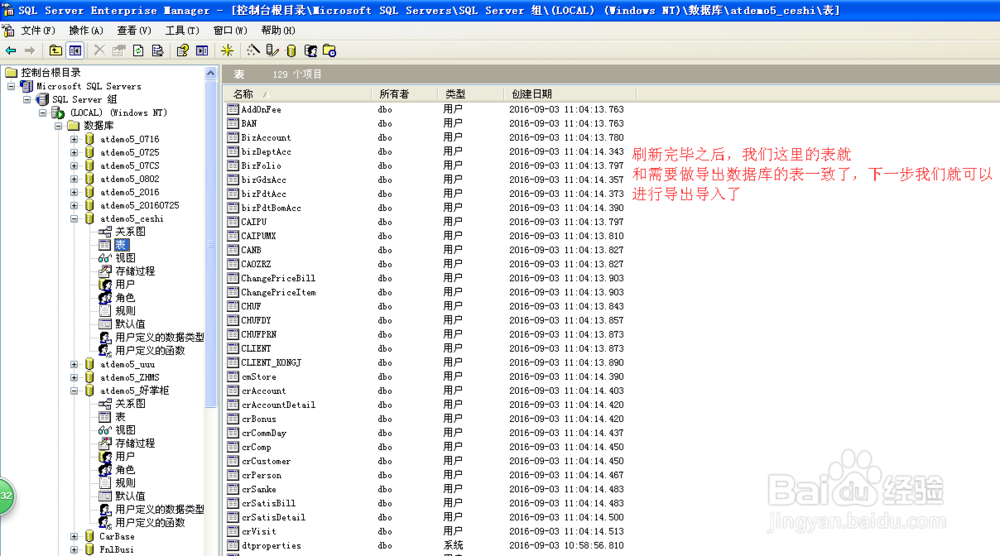Expand the atdemo5_uuu database node
Image resolution: width=1000 pixels, height=556 pixels.
point(74,365)
